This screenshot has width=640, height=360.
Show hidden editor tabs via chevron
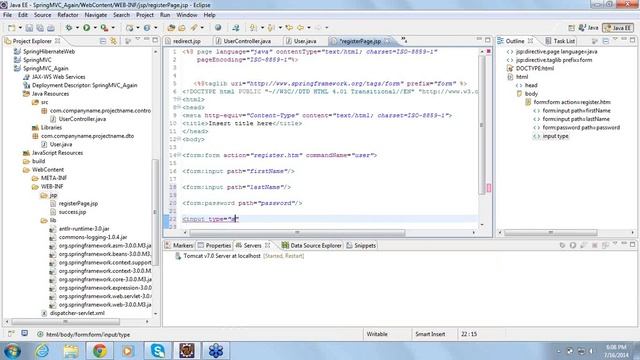click(x=404, y=40)
